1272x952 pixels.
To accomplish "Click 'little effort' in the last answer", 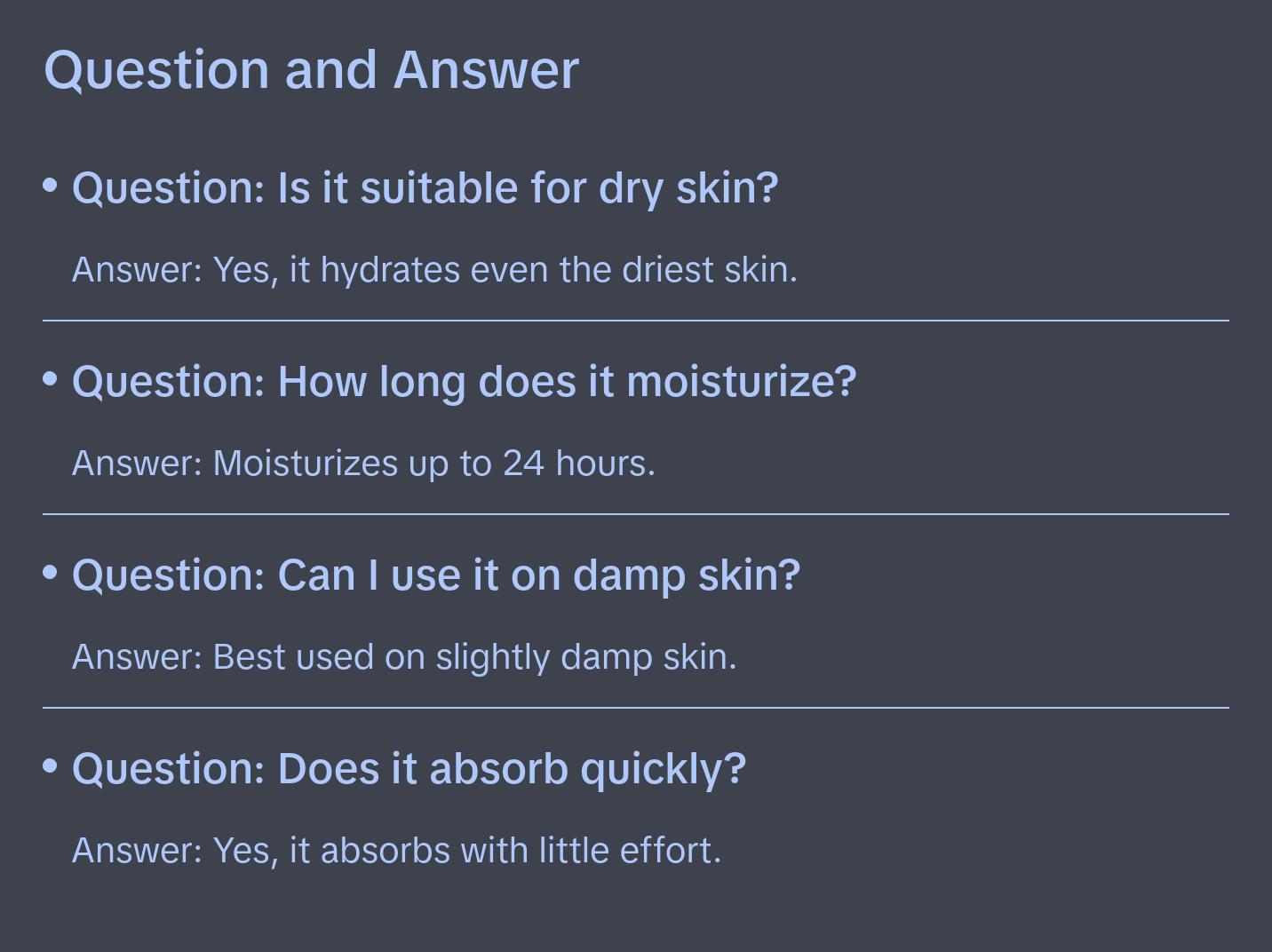I will click(630, 851).
